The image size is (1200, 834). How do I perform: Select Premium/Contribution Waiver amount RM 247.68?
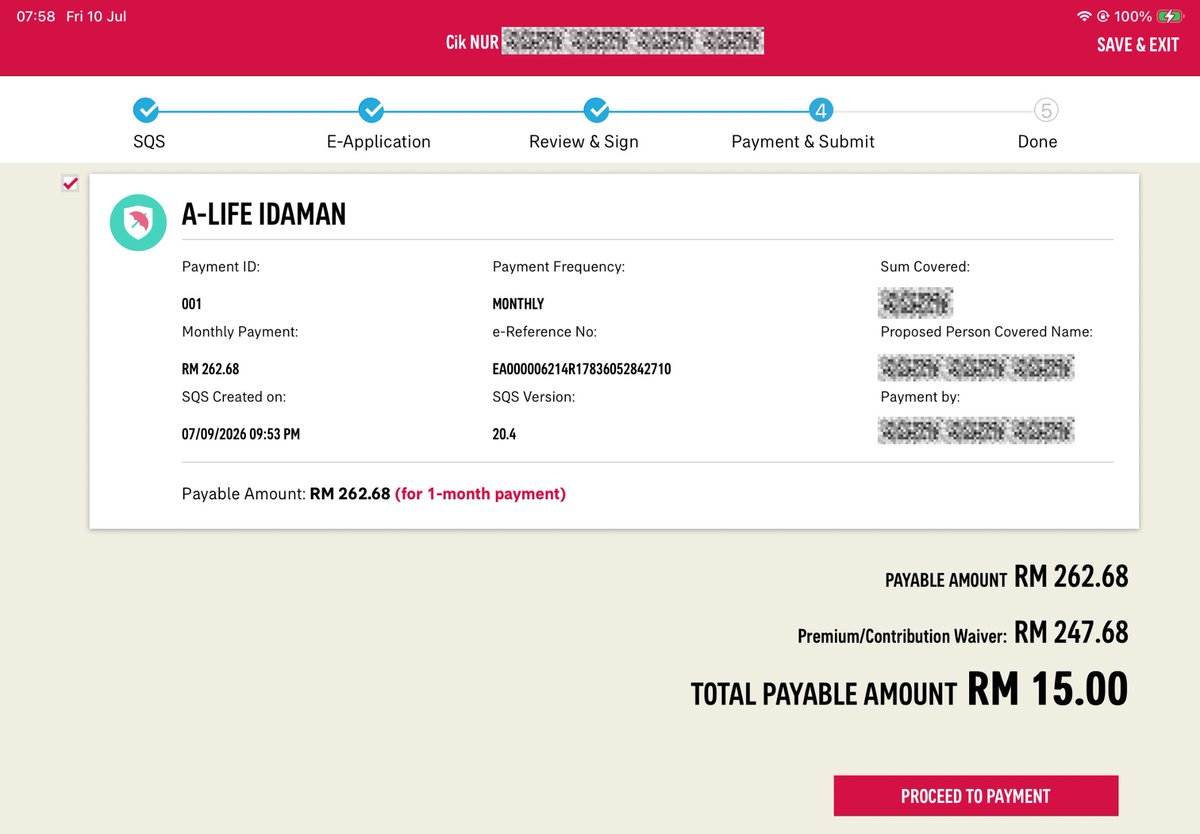coord(1071,632)
